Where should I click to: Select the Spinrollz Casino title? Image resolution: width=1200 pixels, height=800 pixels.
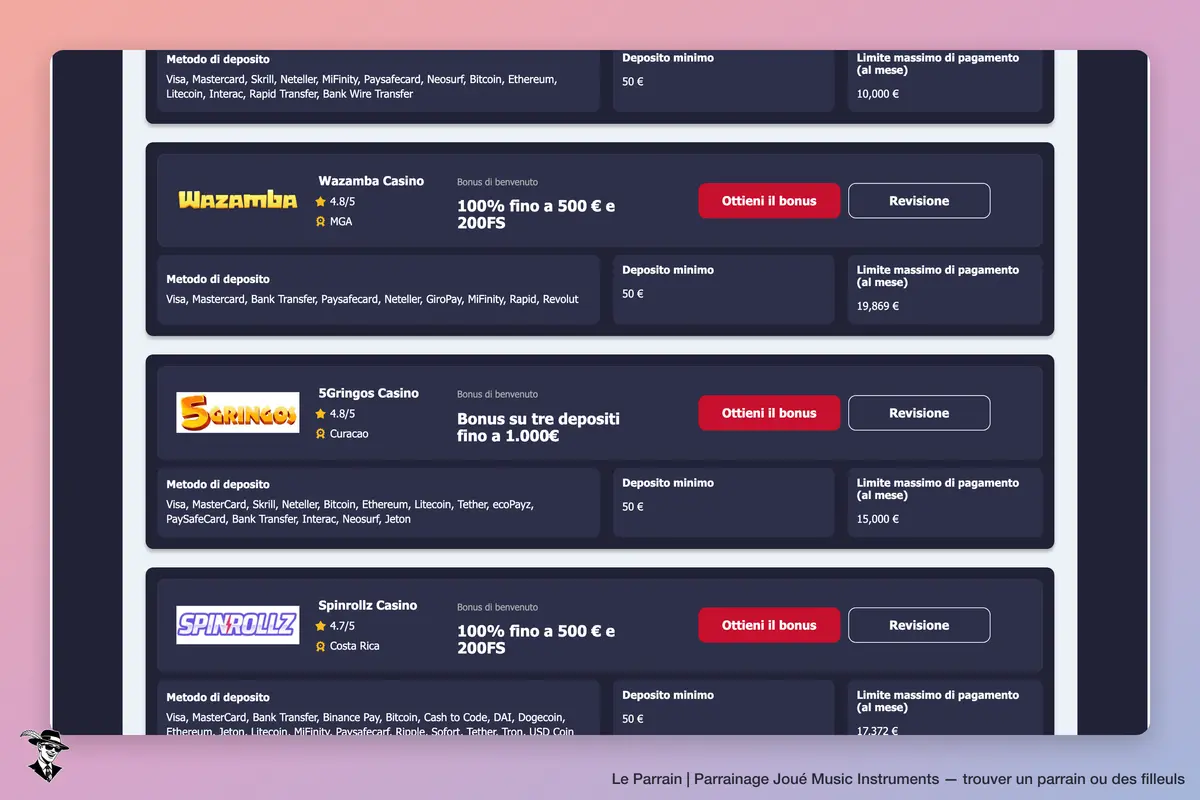[x=368, y=605]
